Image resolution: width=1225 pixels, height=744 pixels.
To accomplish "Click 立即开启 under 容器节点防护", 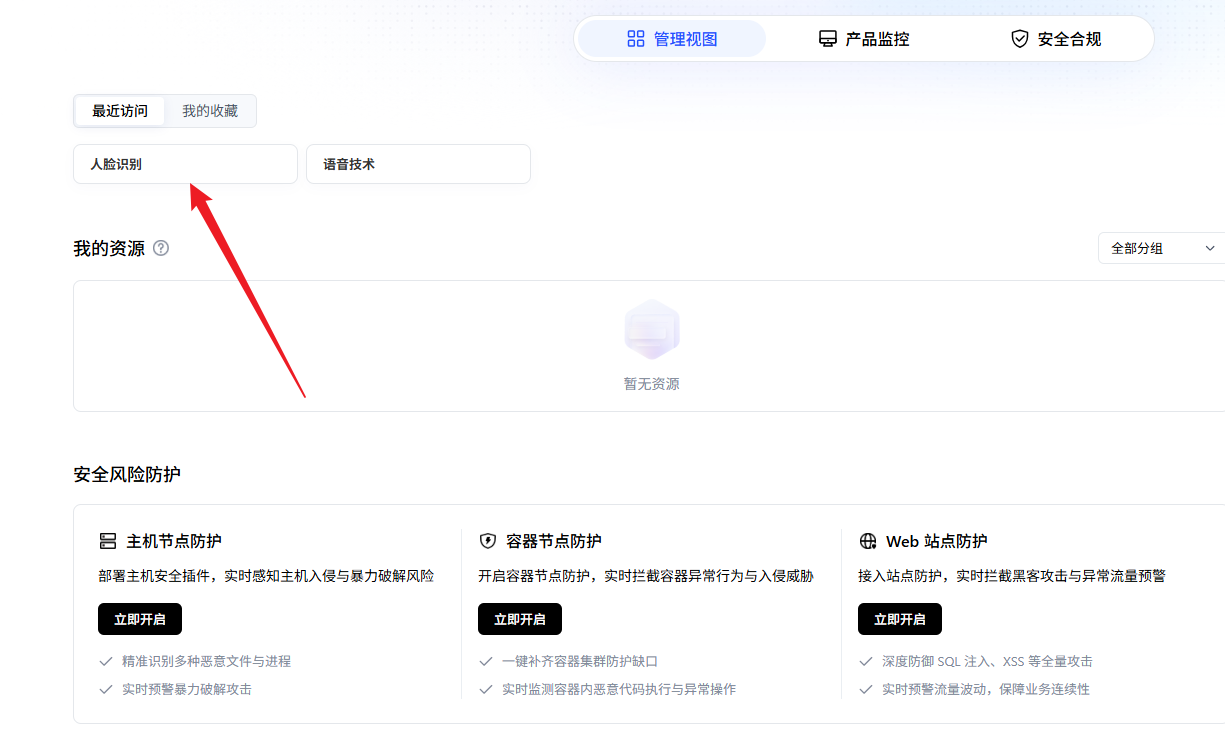I will (x=520, y=619).
